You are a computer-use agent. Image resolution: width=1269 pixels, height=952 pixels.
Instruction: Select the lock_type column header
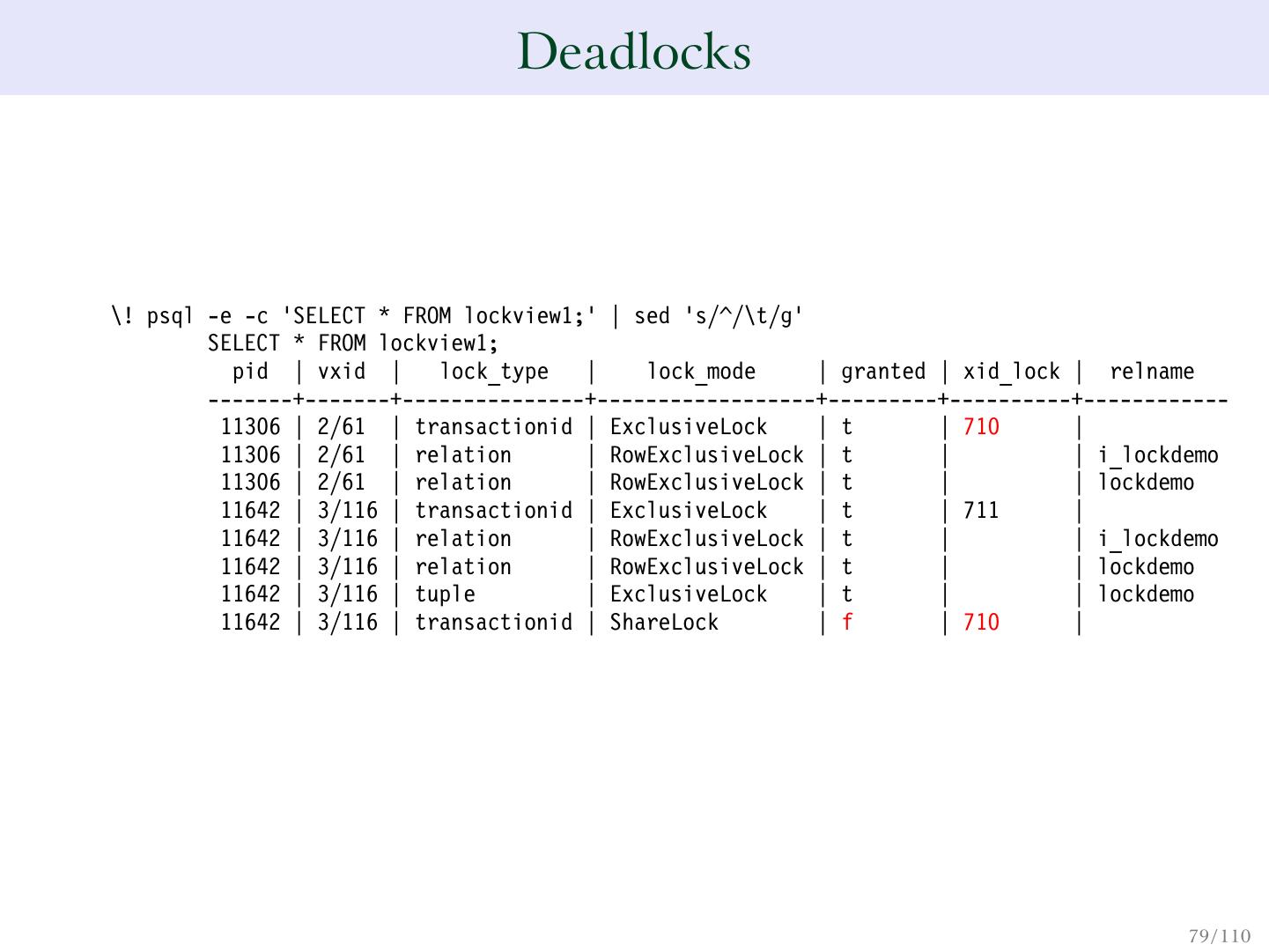(x=493, y=372)
